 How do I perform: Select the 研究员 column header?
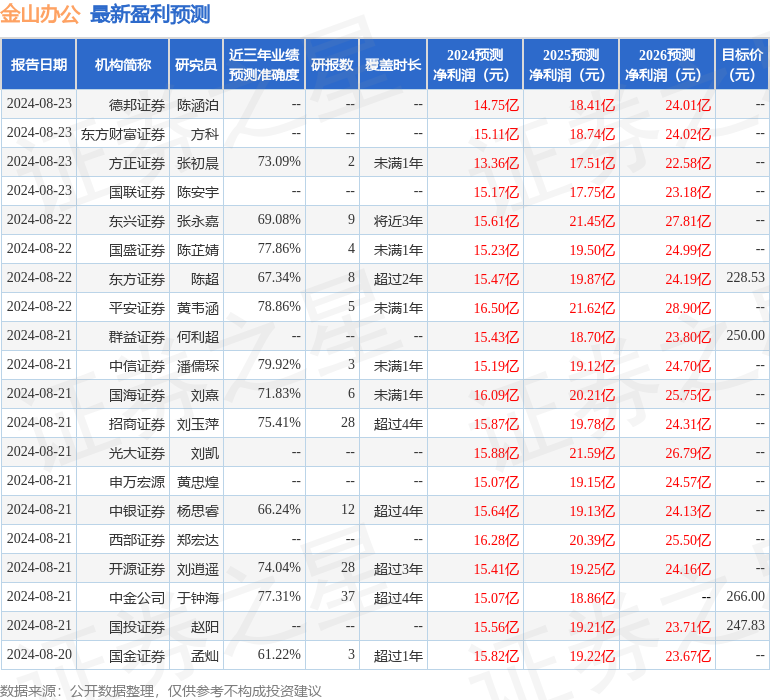click(196, 64)
